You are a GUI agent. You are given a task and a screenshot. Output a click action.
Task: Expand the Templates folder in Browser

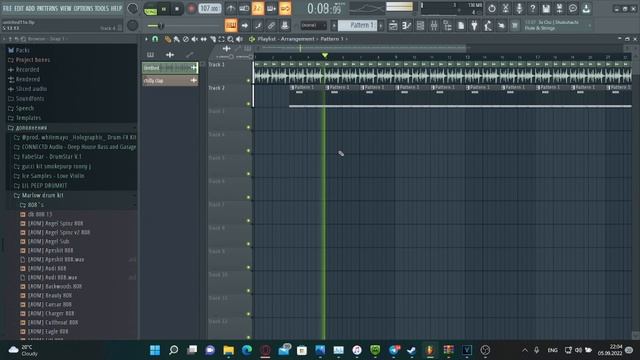coord(28,118)
